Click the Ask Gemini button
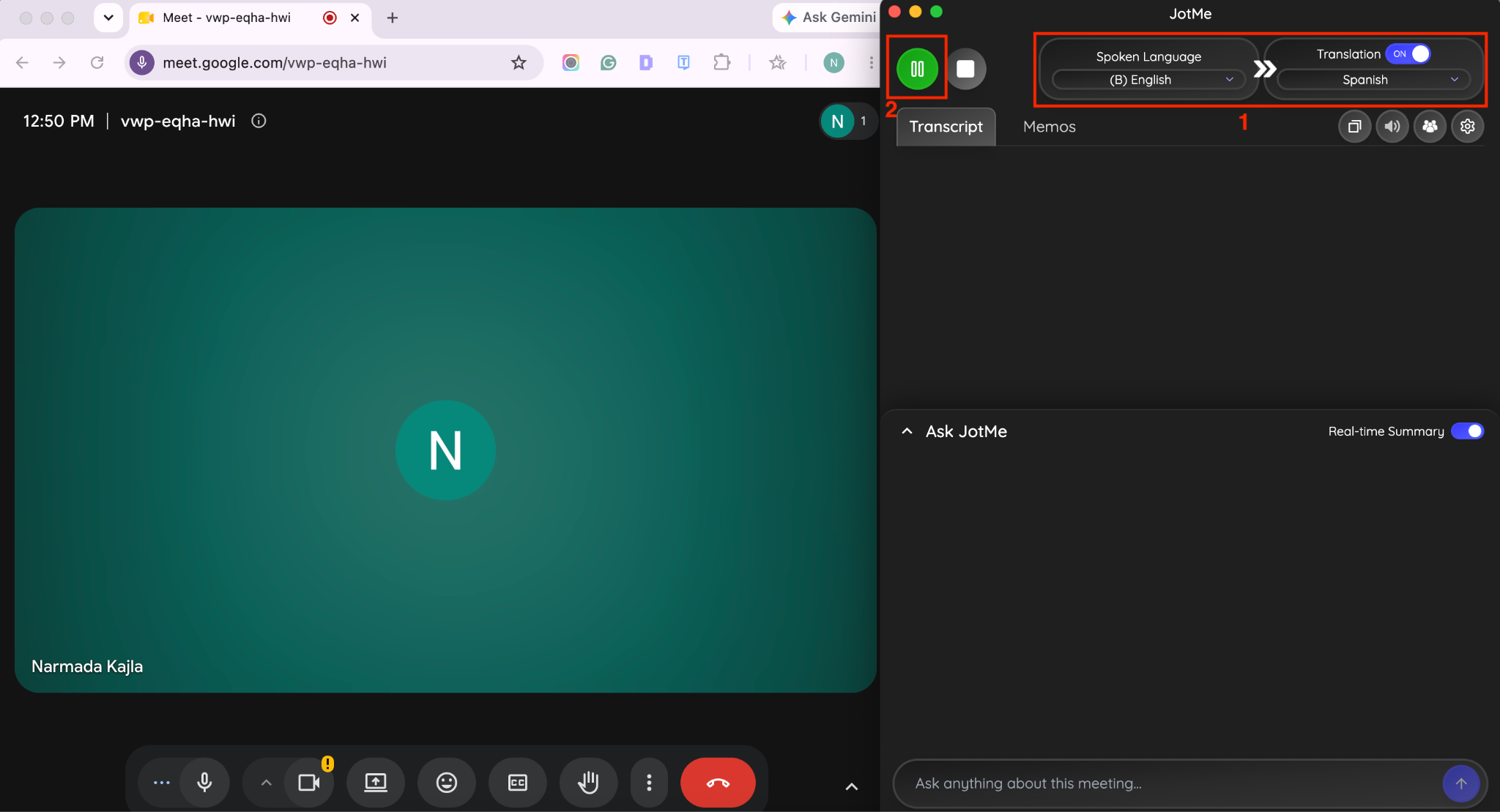Screen dimensions: 1500x812 pyautogui.click(x=828, y=17)
